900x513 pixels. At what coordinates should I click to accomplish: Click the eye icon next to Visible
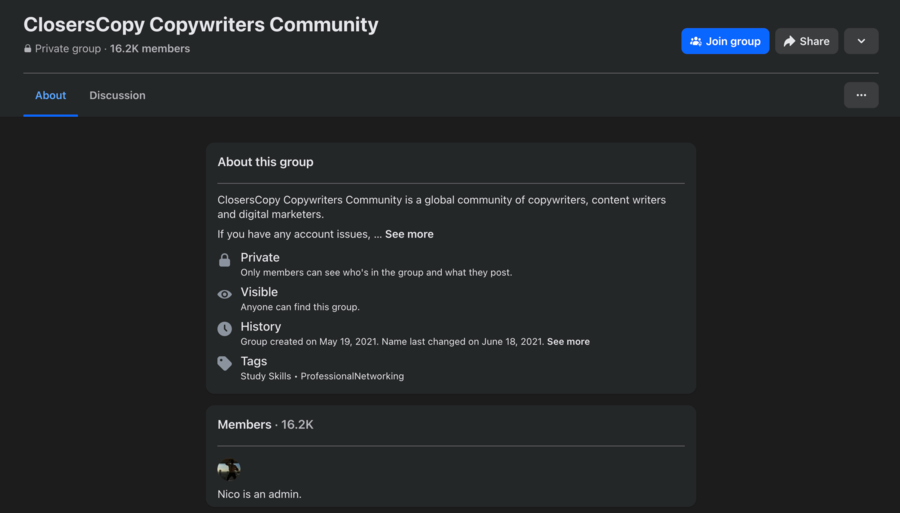[224, 294]
